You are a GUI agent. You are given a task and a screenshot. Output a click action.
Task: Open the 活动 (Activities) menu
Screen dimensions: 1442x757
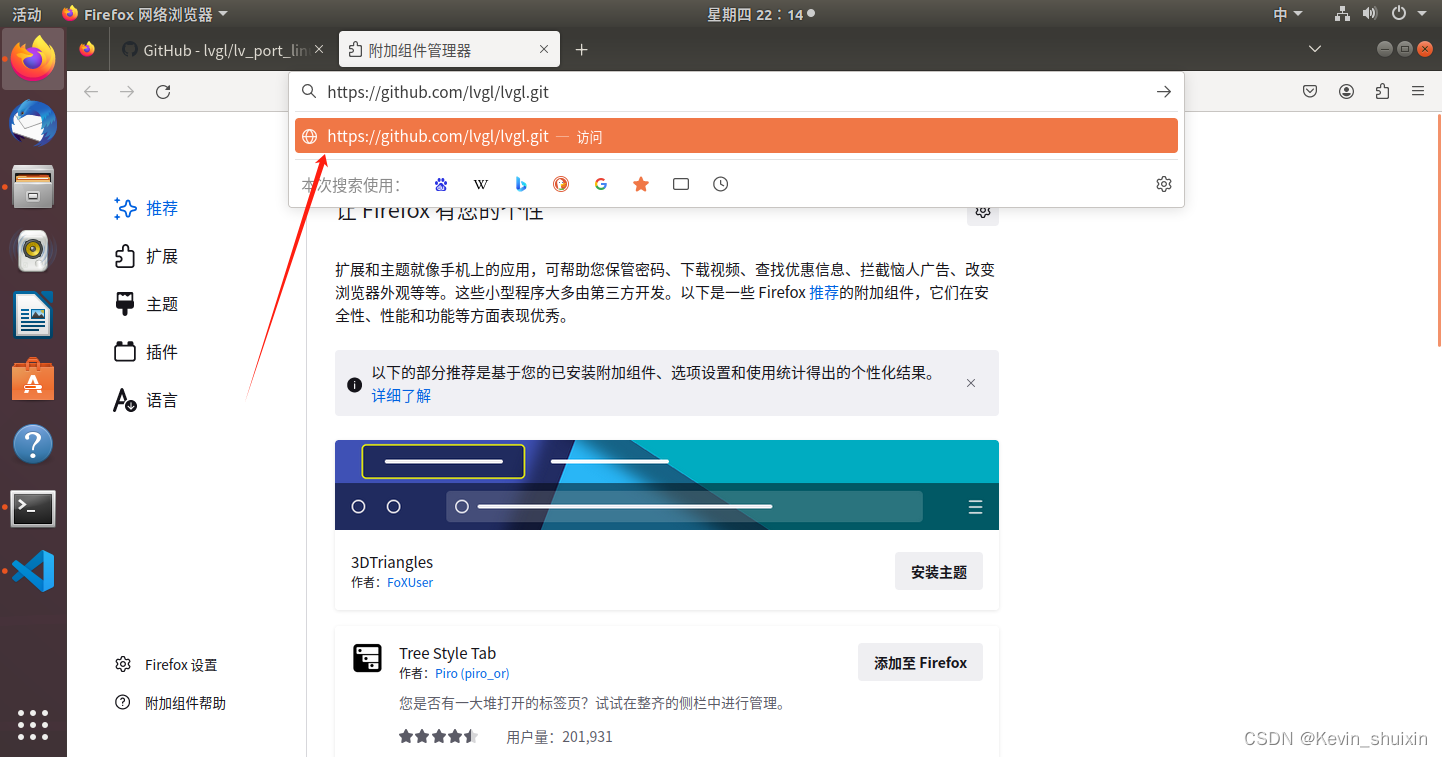point(26,14)
